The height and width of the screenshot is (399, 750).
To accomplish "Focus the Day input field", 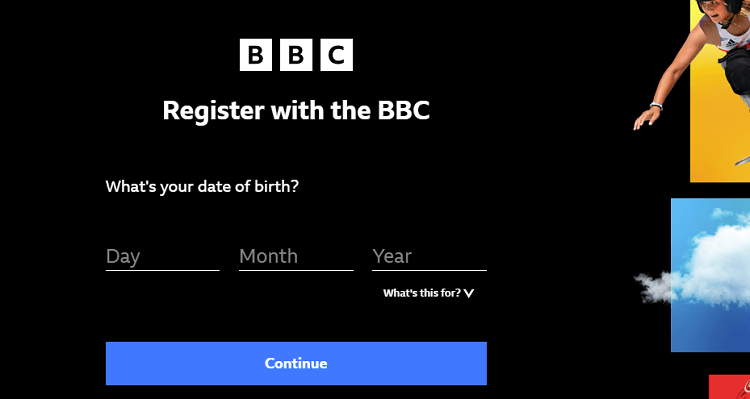I will (163, 256).
